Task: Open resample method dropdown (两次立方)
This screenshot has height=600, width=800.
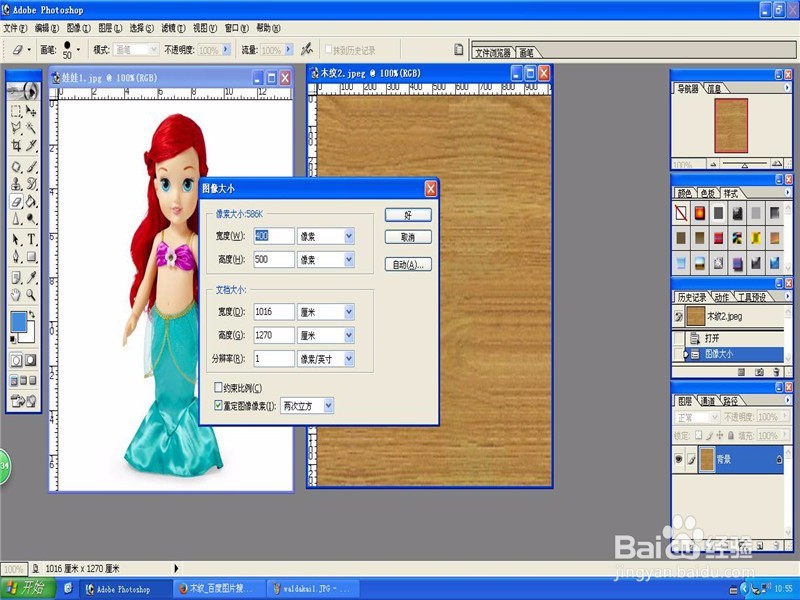Action: click(329, 406)
